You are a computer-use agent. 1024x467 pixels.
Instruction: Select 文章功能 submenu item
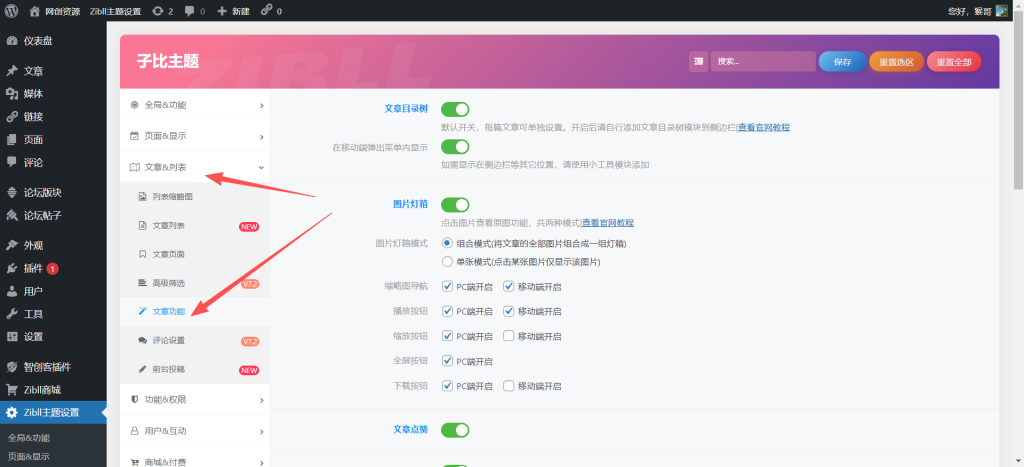tap(195, 312)
